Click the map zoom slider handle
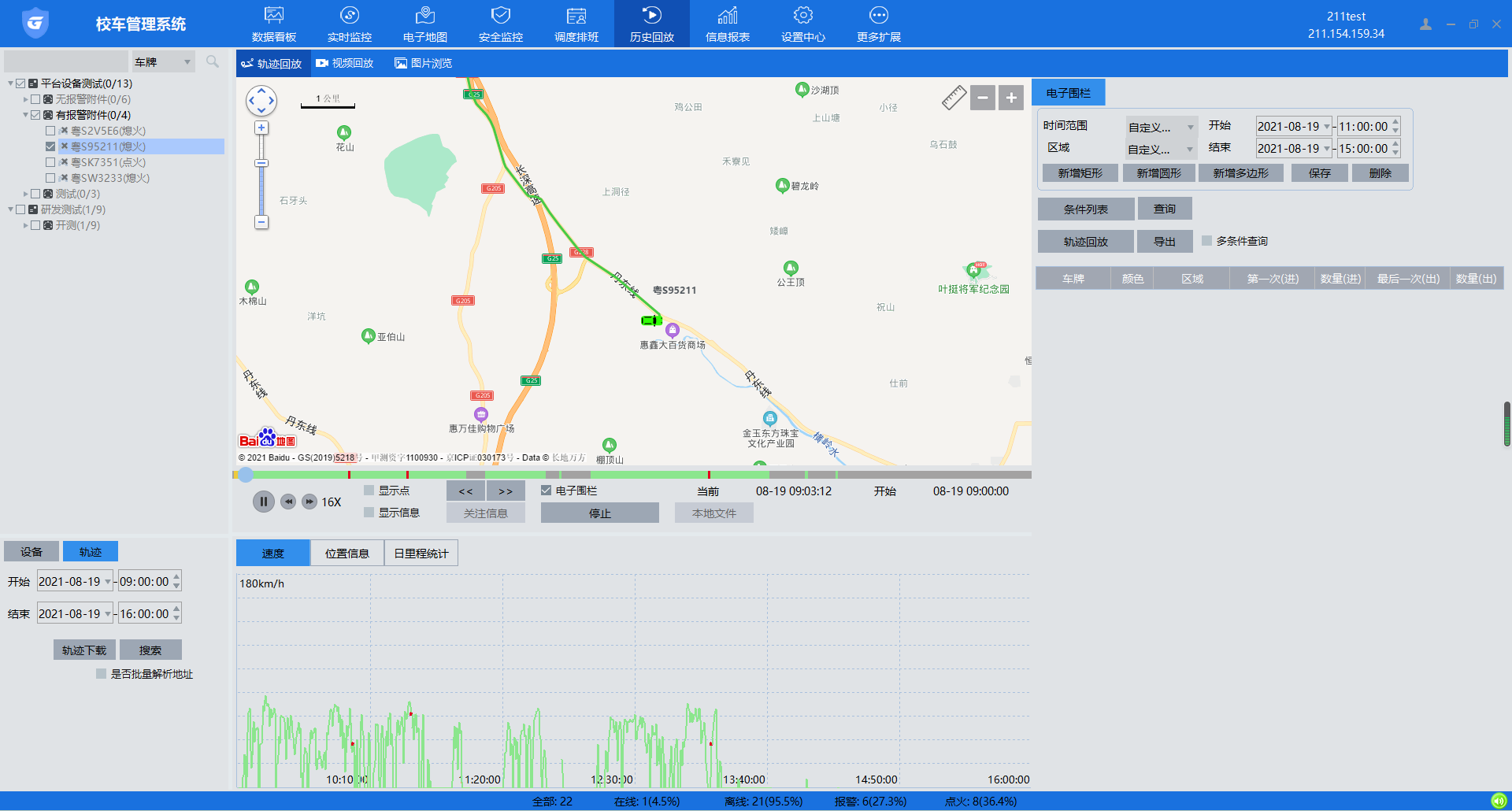The width and height of the screenshot is (1512, 811). 261,163
